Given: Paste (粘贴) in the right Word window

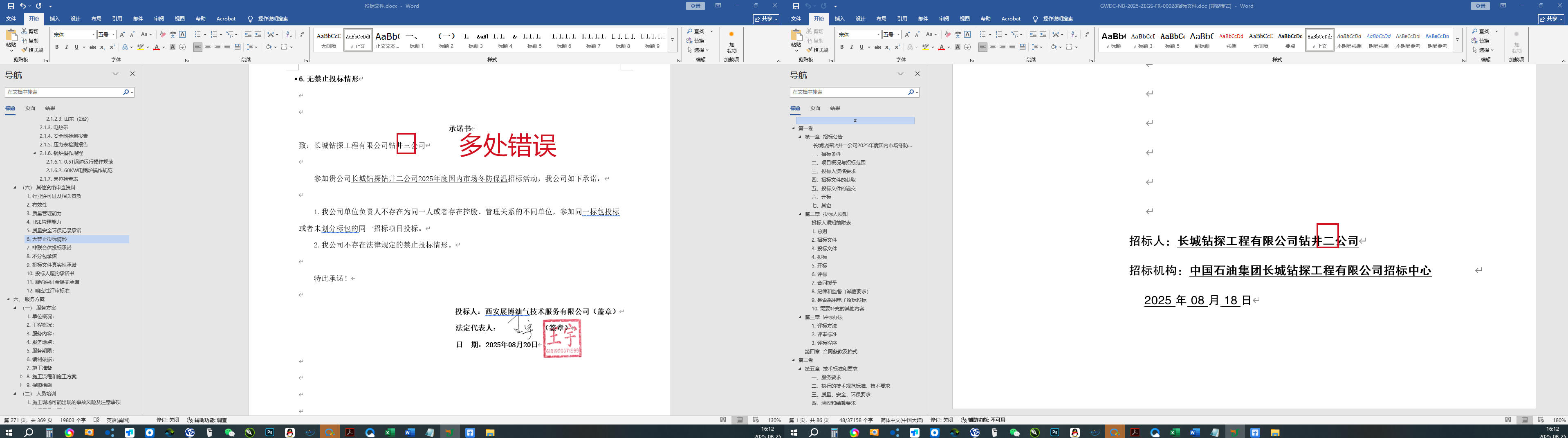Looking at the screenshot, I should (796, 40).
